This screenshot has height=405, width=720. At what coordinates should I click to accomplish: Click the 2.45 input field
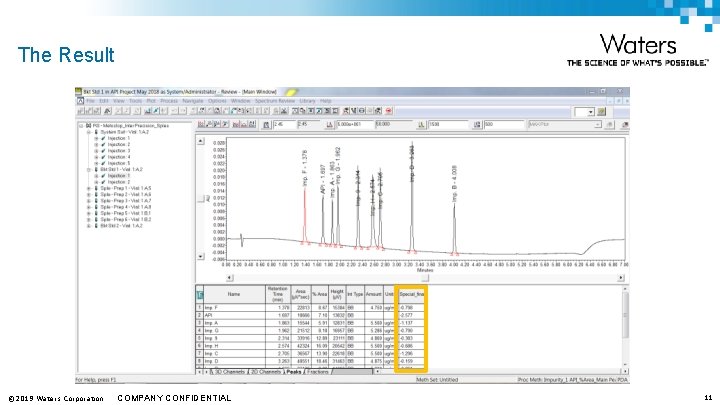[x=284, y=124]
